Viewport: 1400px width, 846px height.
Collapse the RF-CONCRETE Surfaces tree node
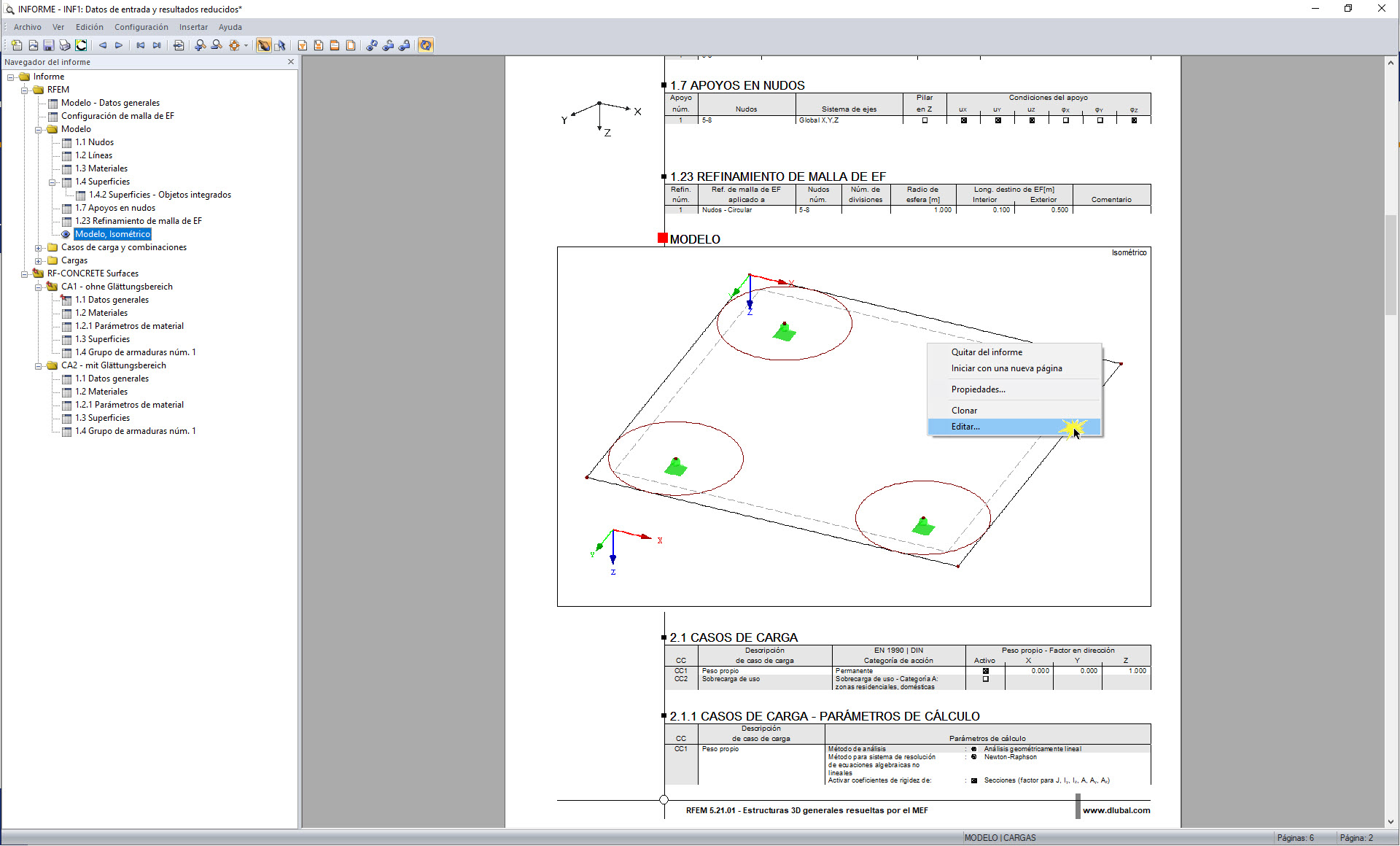coord(25,274)
